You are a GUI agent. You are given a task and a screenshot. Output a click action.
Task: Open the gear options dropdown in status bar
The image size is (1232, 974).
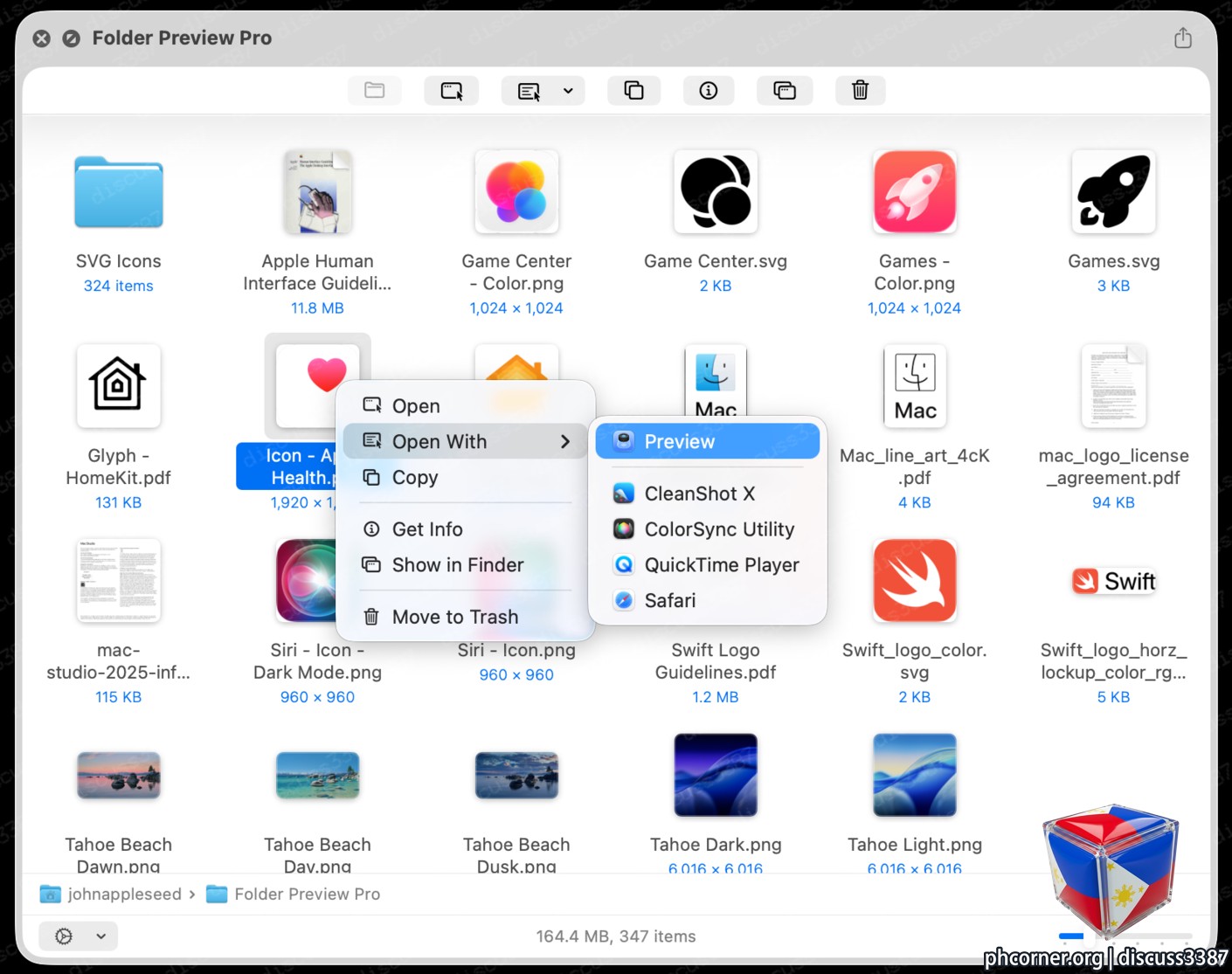[x=79, y=936]
